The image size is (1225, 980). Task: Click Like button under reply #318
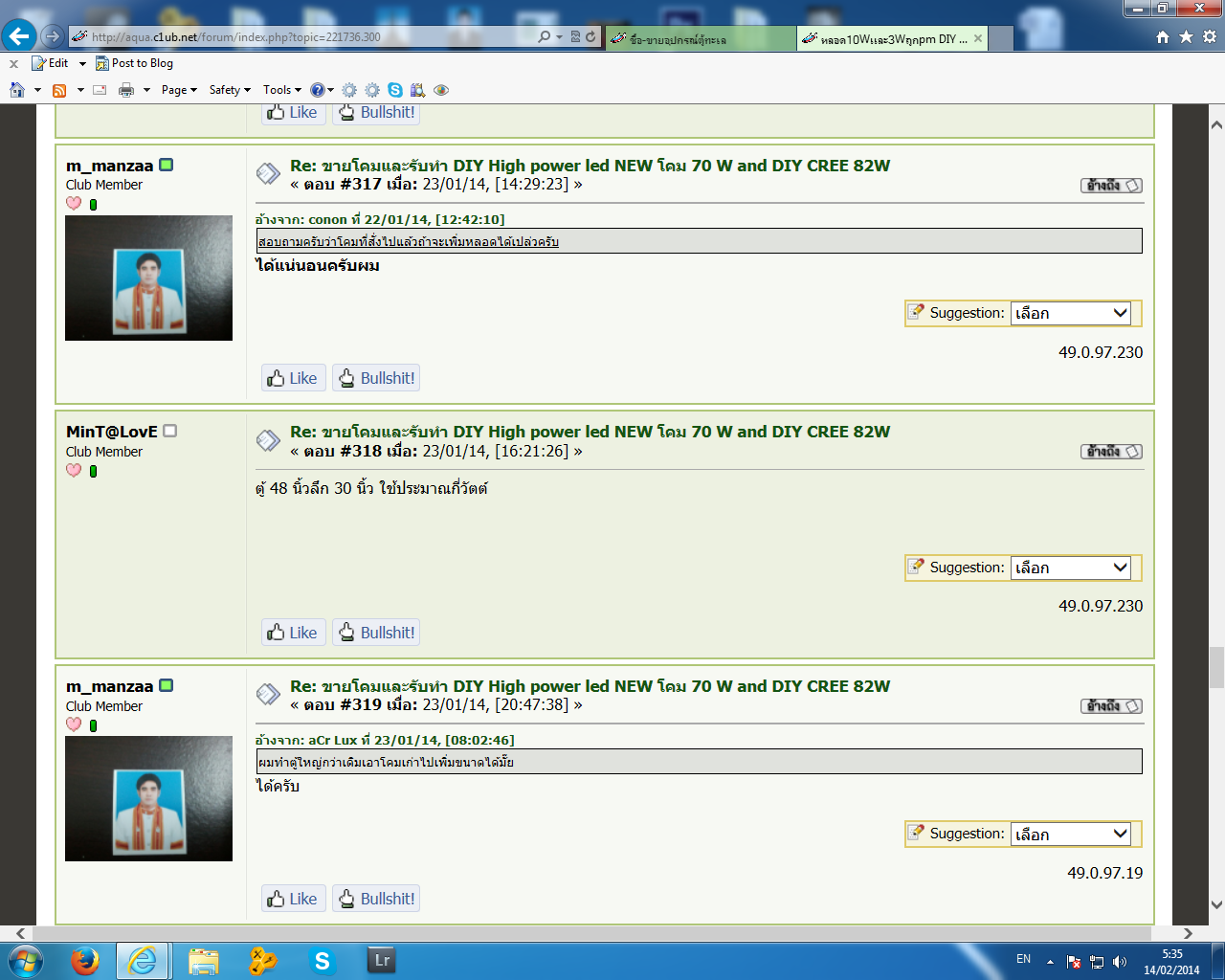[294, 633]
